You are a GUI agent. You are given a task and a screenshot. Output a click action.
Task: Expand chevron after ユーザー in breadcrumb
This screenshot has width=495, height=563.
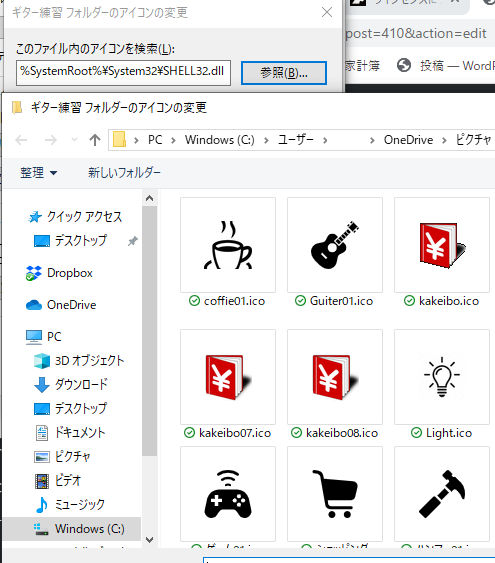tap(325, 140)
